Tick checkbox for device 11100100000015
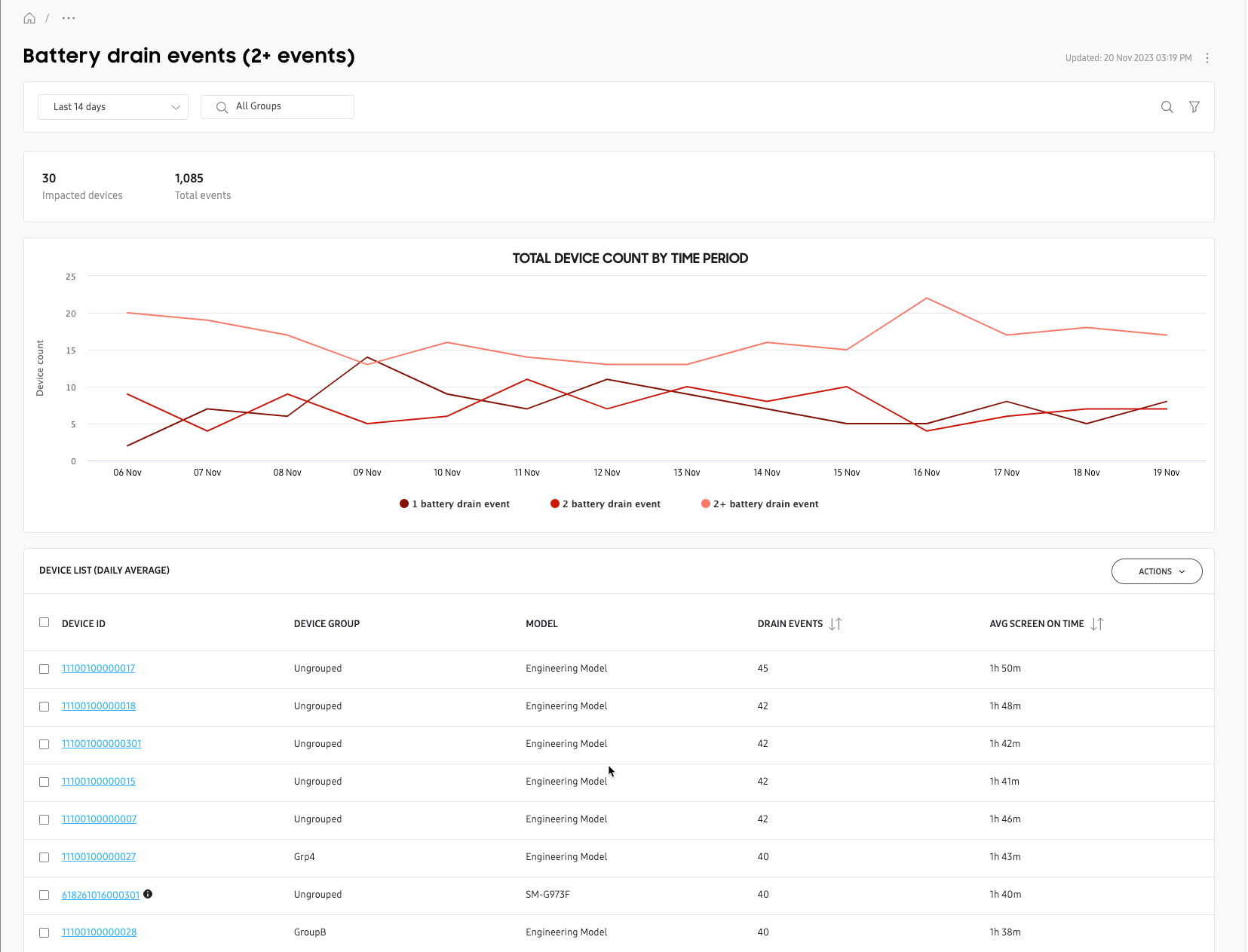This screenshot has width=1248, height=952. coord(44,782)
